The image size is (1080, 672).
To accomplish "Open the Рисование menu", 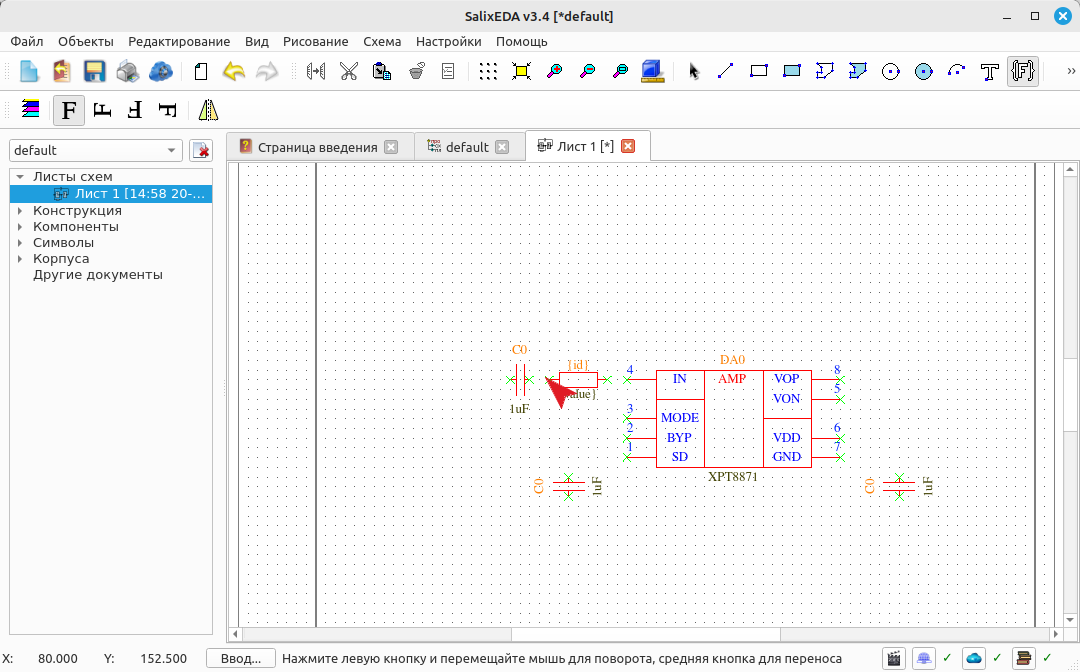I will [x=315, y=41].
